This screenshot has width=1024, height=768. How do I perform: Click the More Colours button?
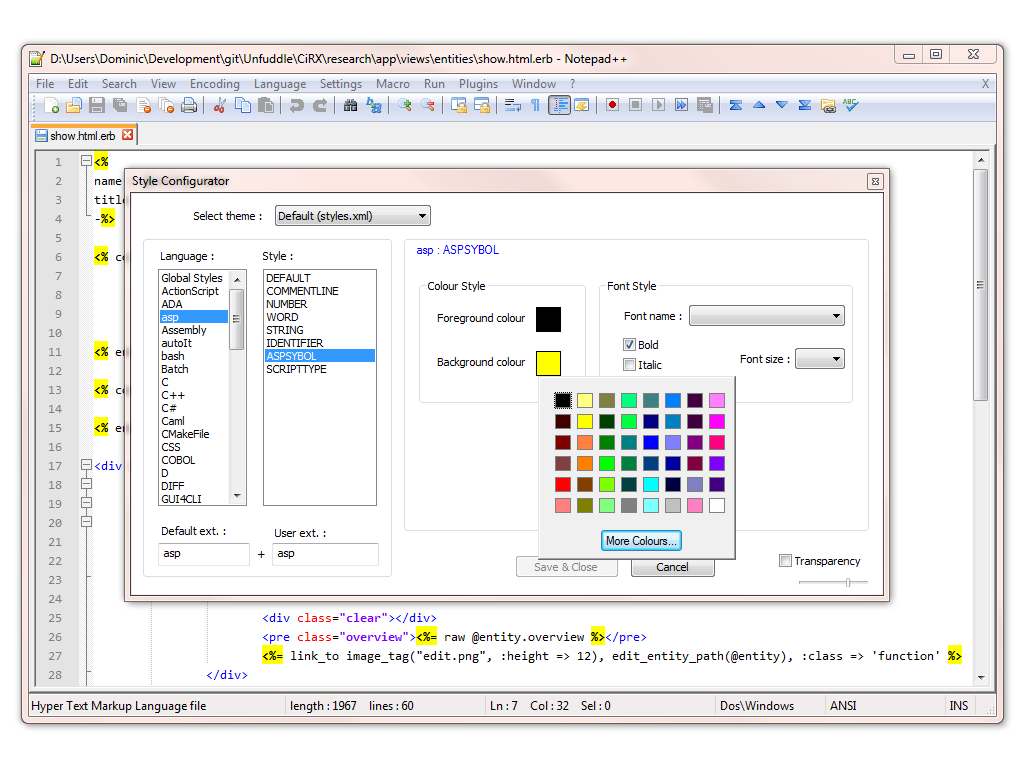[641, 541]
